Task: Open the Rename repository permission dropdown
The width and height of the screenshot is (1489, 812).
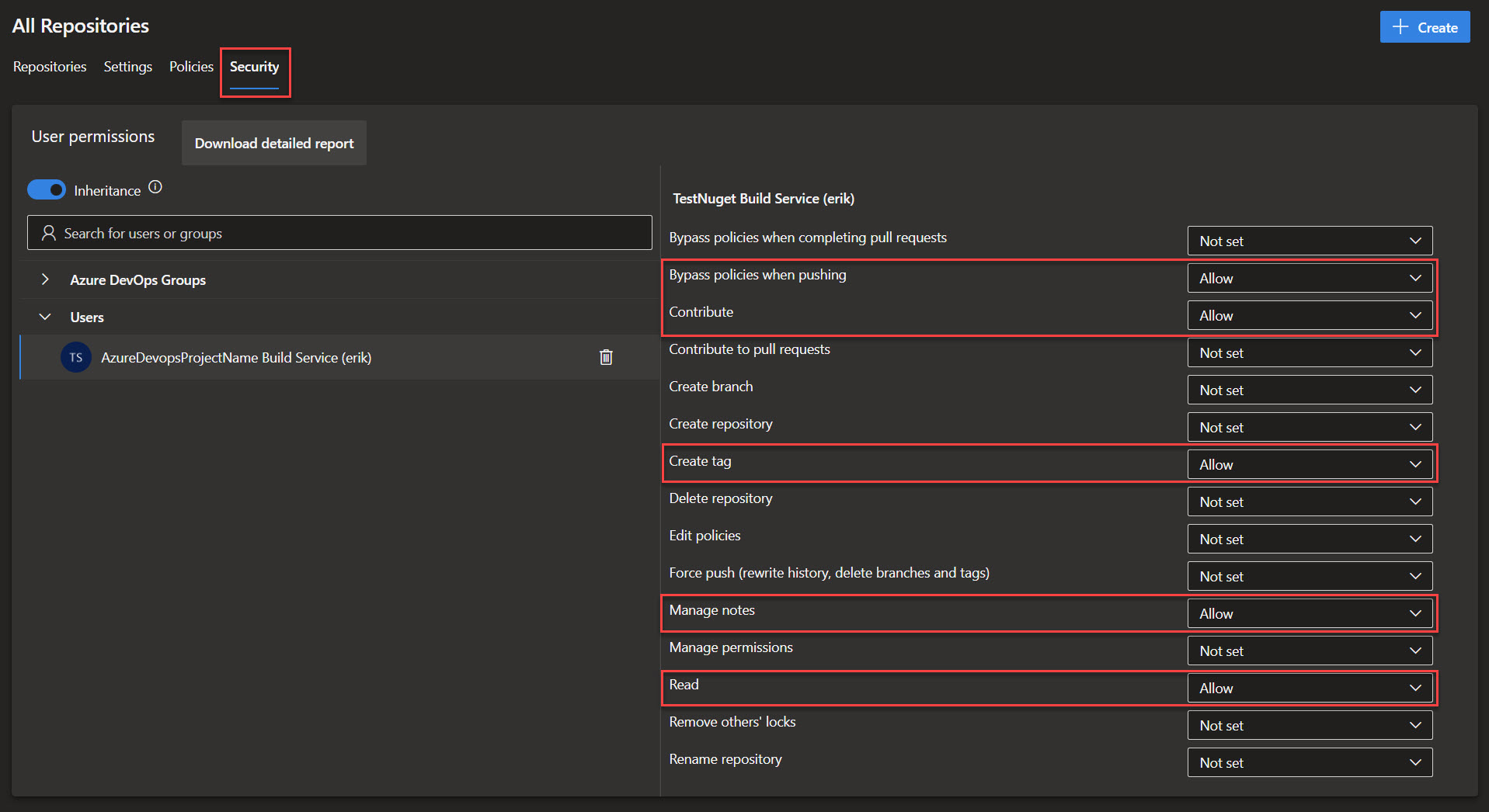Action: point(1310,762)
